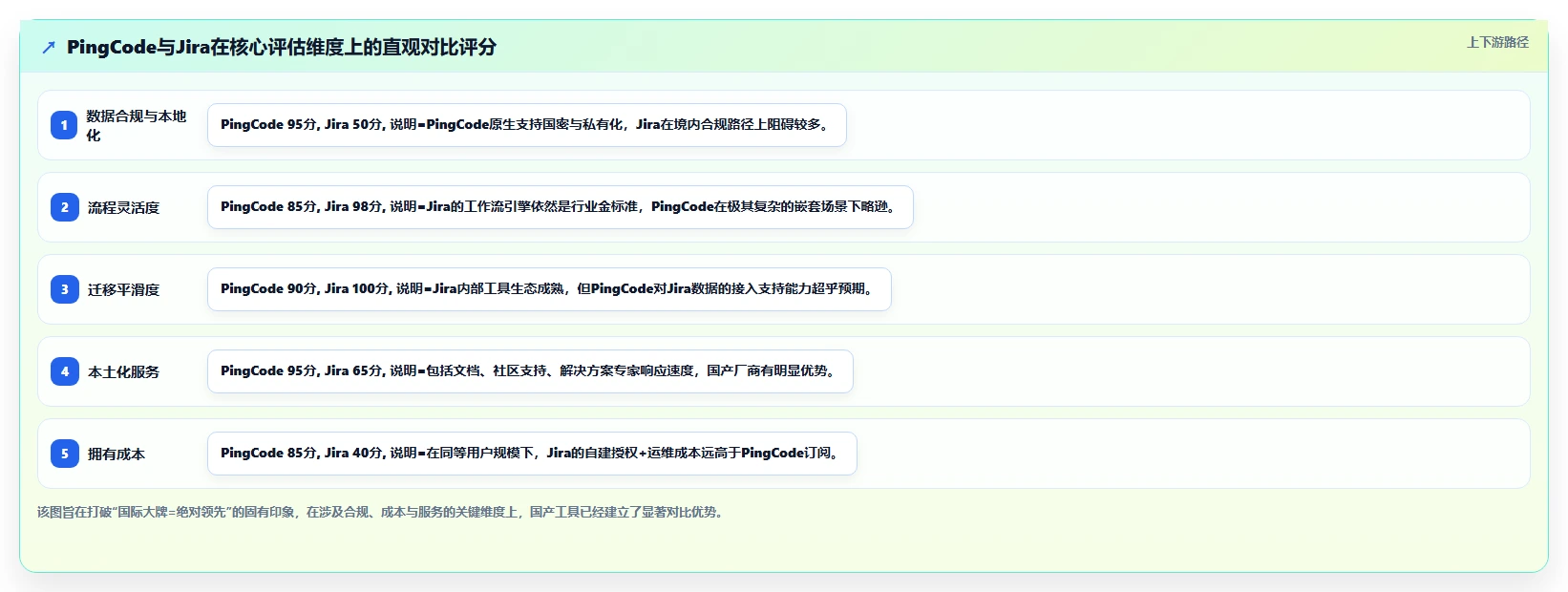Click the PingCode 95分, Jira 50分 description box
Viewport: 1568px width, 592px height.
(x=527, y=125)
